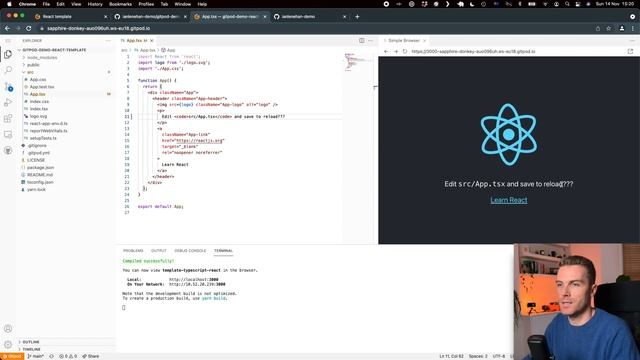Select App.tsx in the file tree

37,94
